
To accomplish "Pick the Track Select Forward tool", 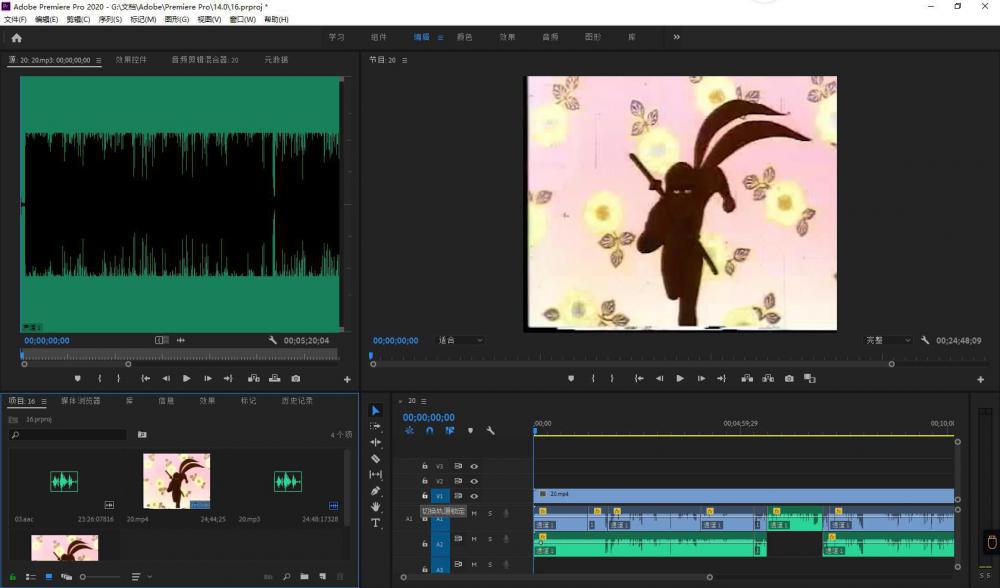I will tap(376, 426).
